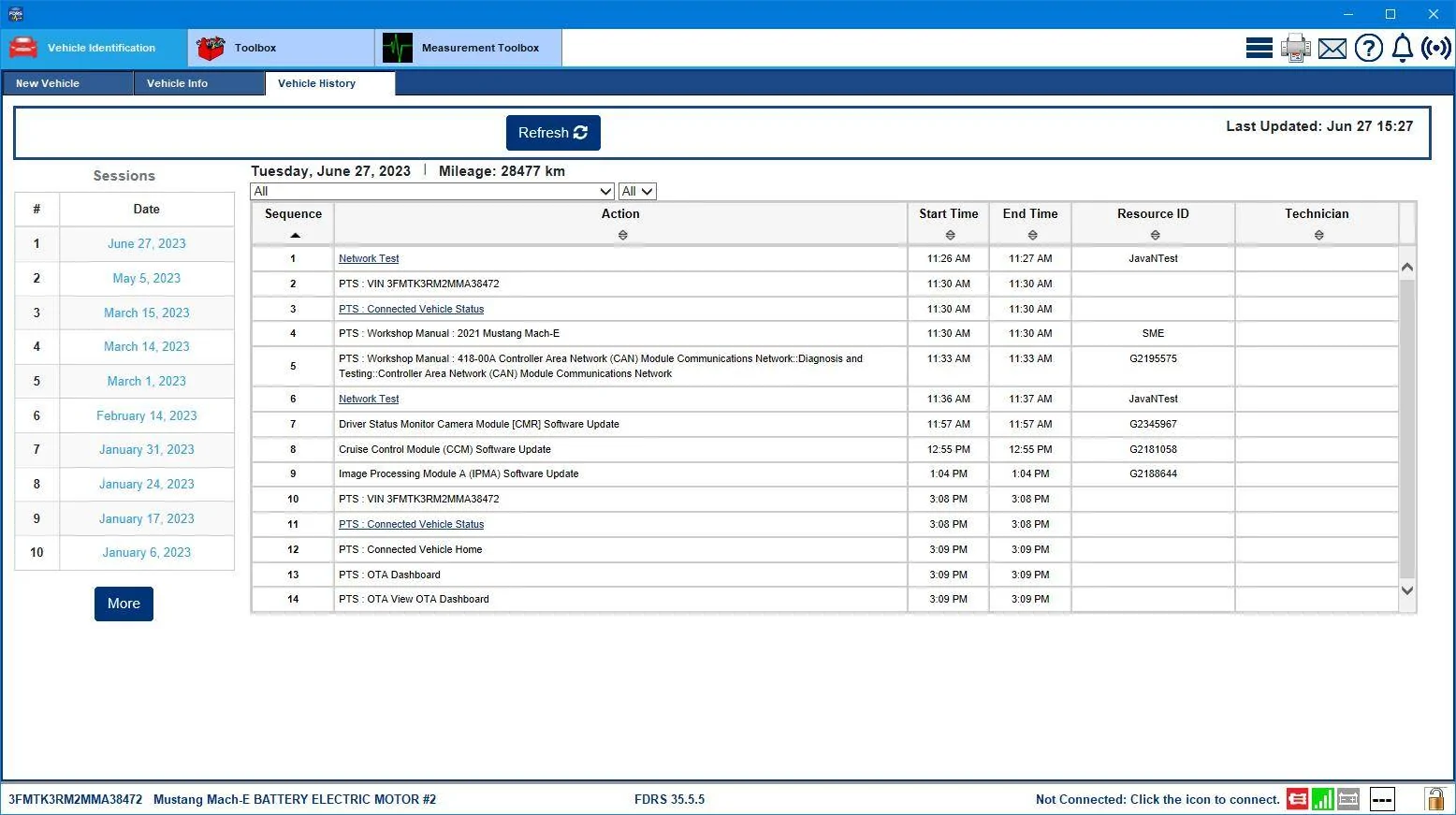Open Network Test link in sequence 6
The width and height of the screenshot is (1456, 815).
[x=369, y=399]
